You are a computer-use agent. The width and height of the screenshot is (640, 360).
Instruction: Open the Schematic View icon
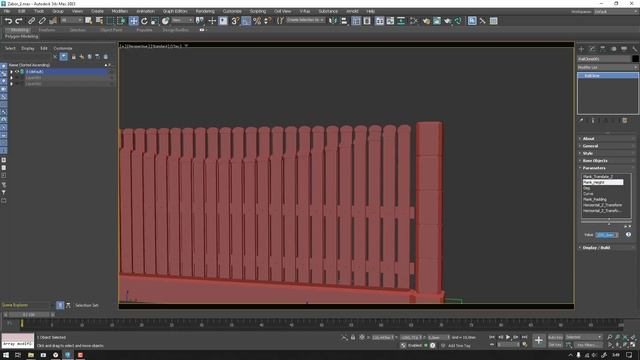click(x=401, y=21)
